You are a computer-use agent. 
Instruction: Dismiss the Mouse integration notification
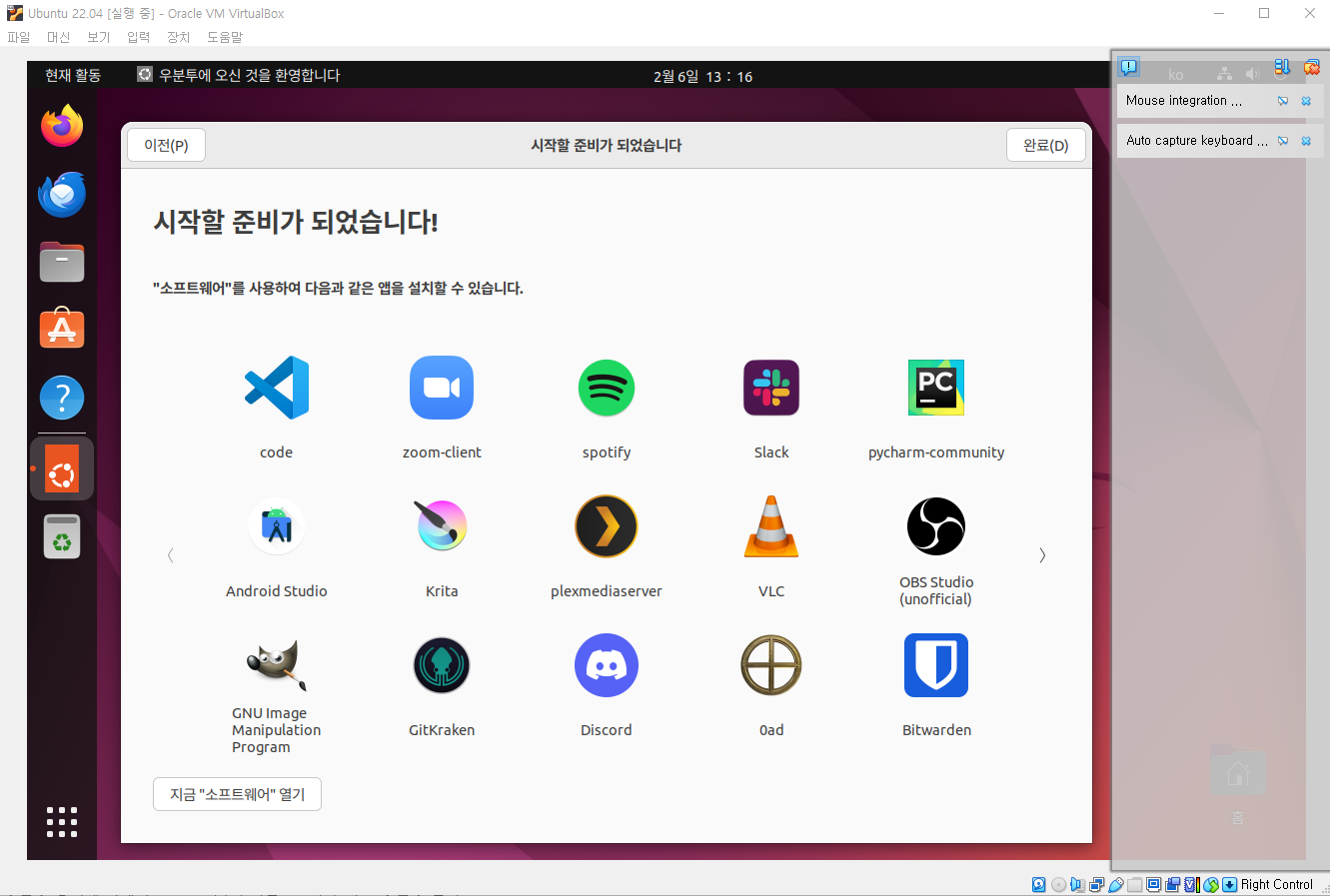pos(1306,101)
